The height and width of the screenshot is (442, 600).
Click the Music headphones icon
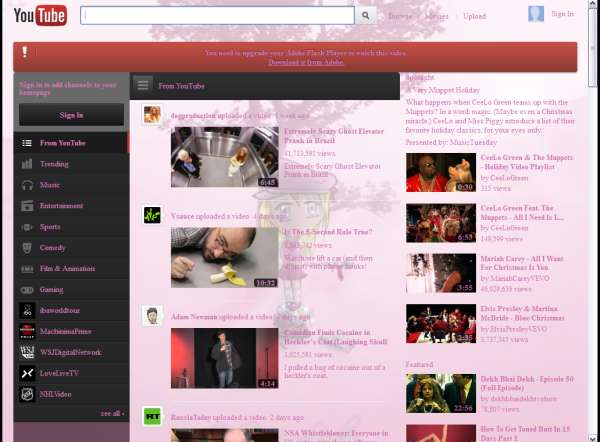tap(27, 185)
